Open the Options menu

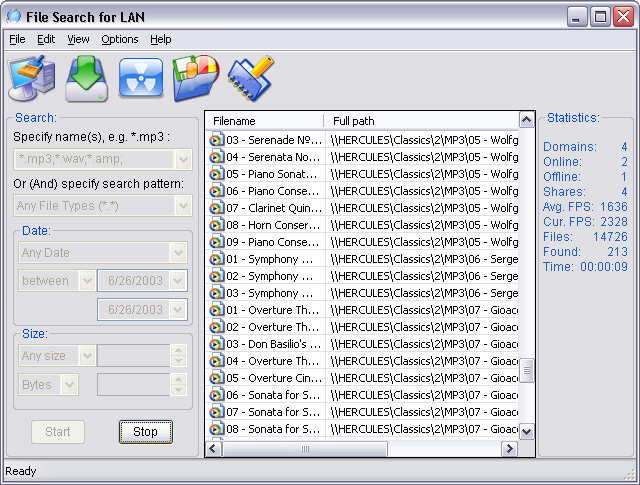click(120, 39)
